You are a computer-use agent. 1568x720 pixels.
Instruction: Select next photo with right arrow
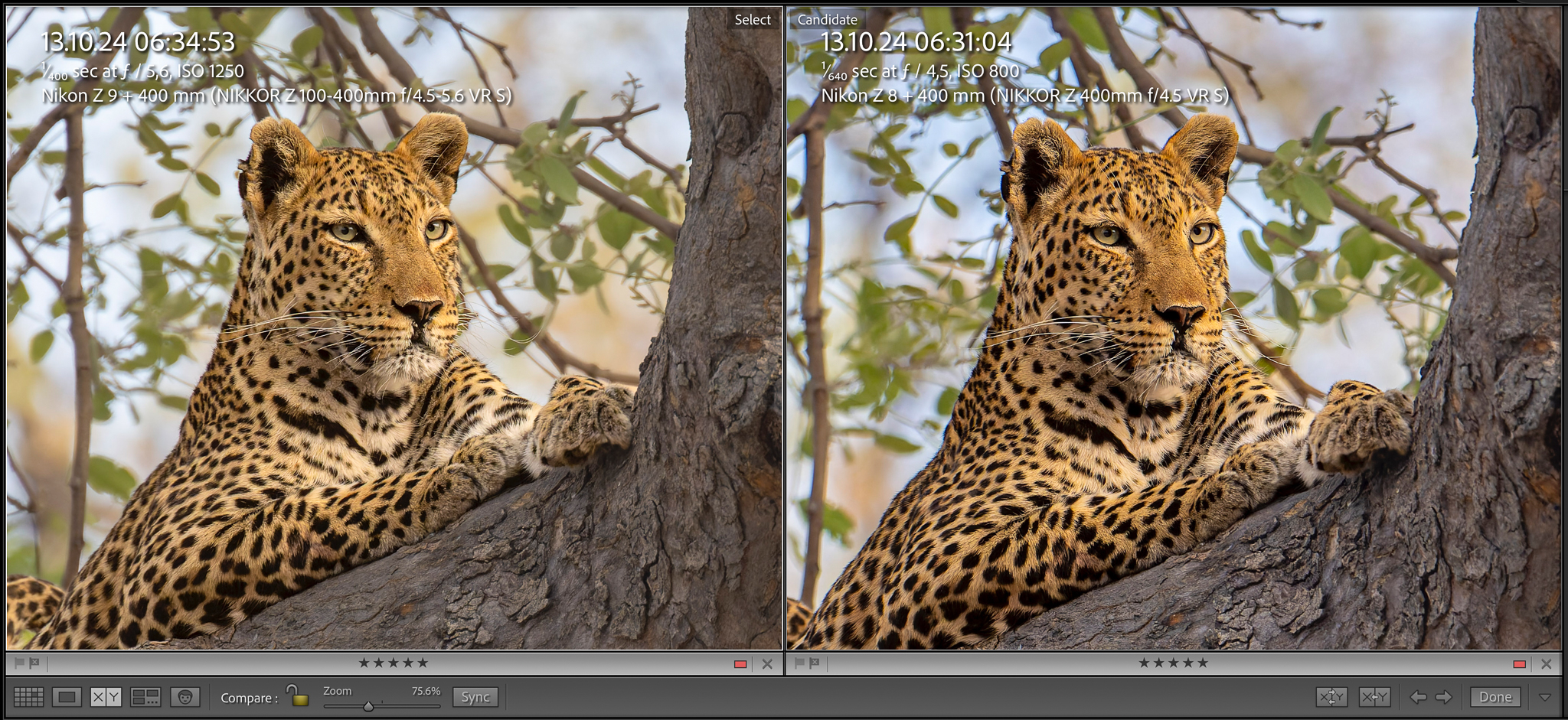click(1444, 697)
